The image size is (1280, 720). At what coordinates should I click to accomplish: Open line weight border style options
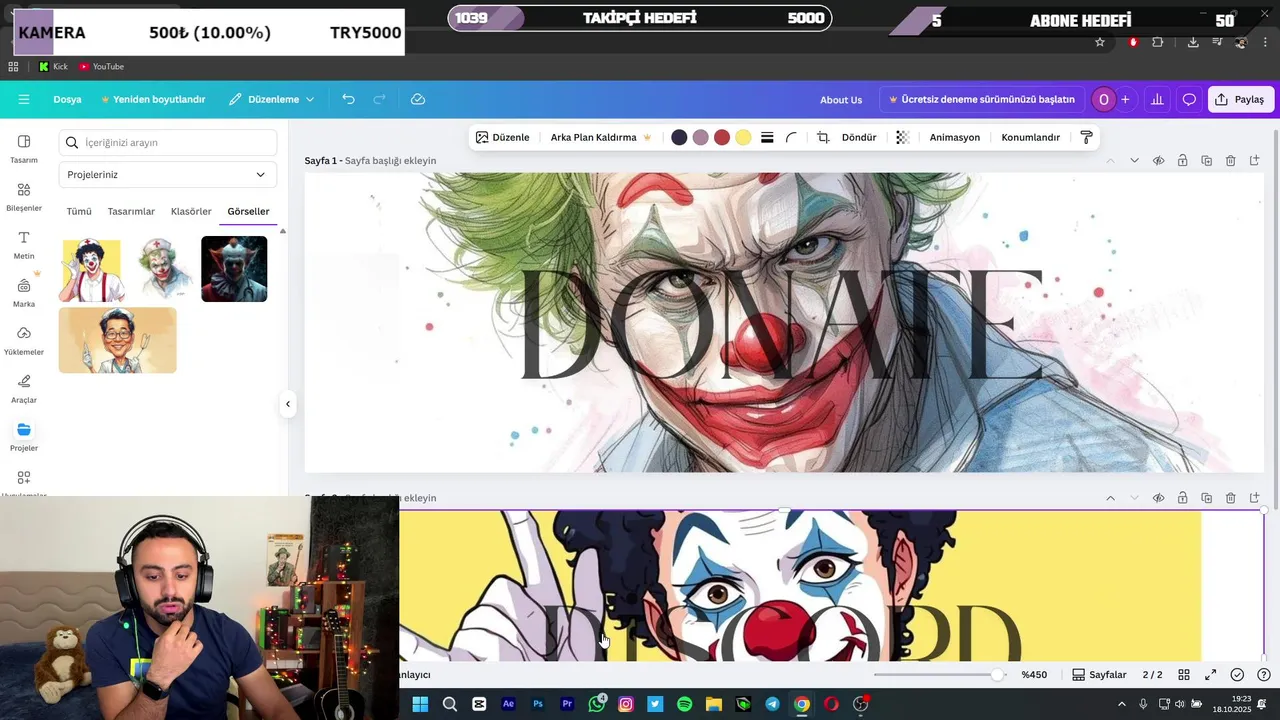(767, 137)
